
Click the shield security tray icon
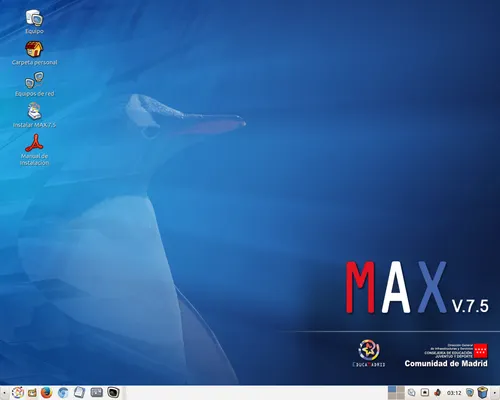470,393
